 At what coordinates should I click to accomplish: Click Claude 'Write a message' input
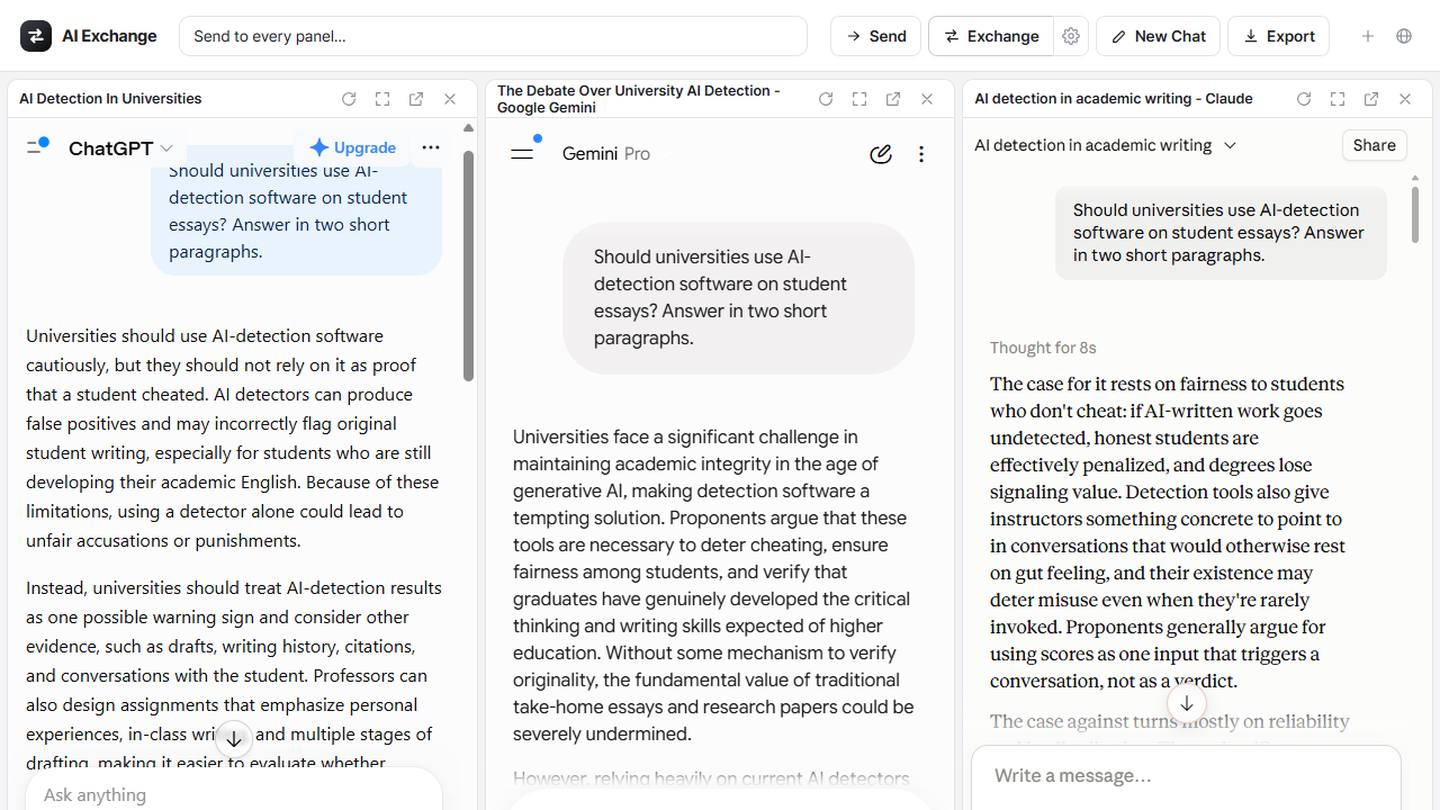point(1186,776)
